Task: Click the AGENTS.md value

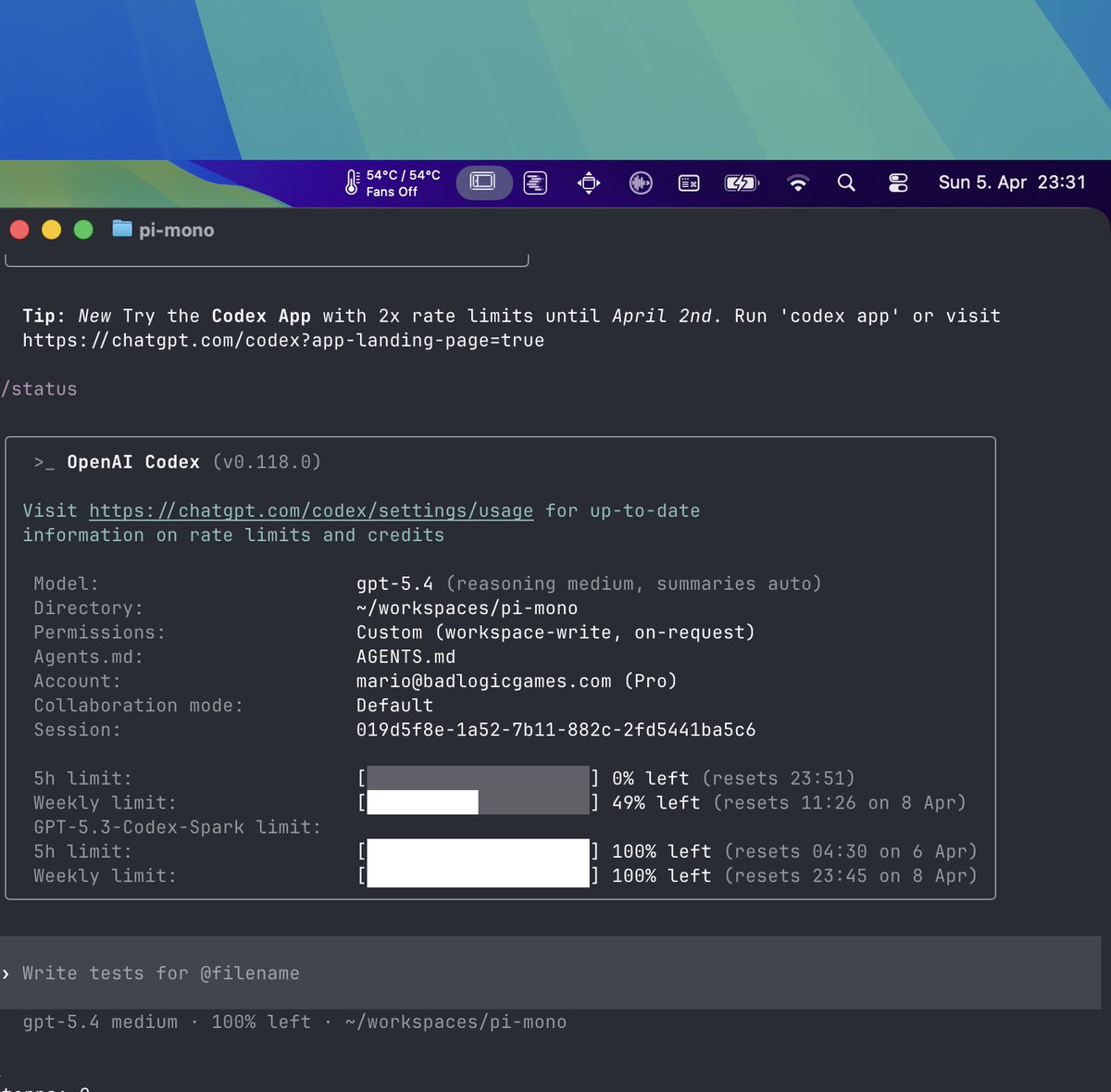Action: (406, 657)
